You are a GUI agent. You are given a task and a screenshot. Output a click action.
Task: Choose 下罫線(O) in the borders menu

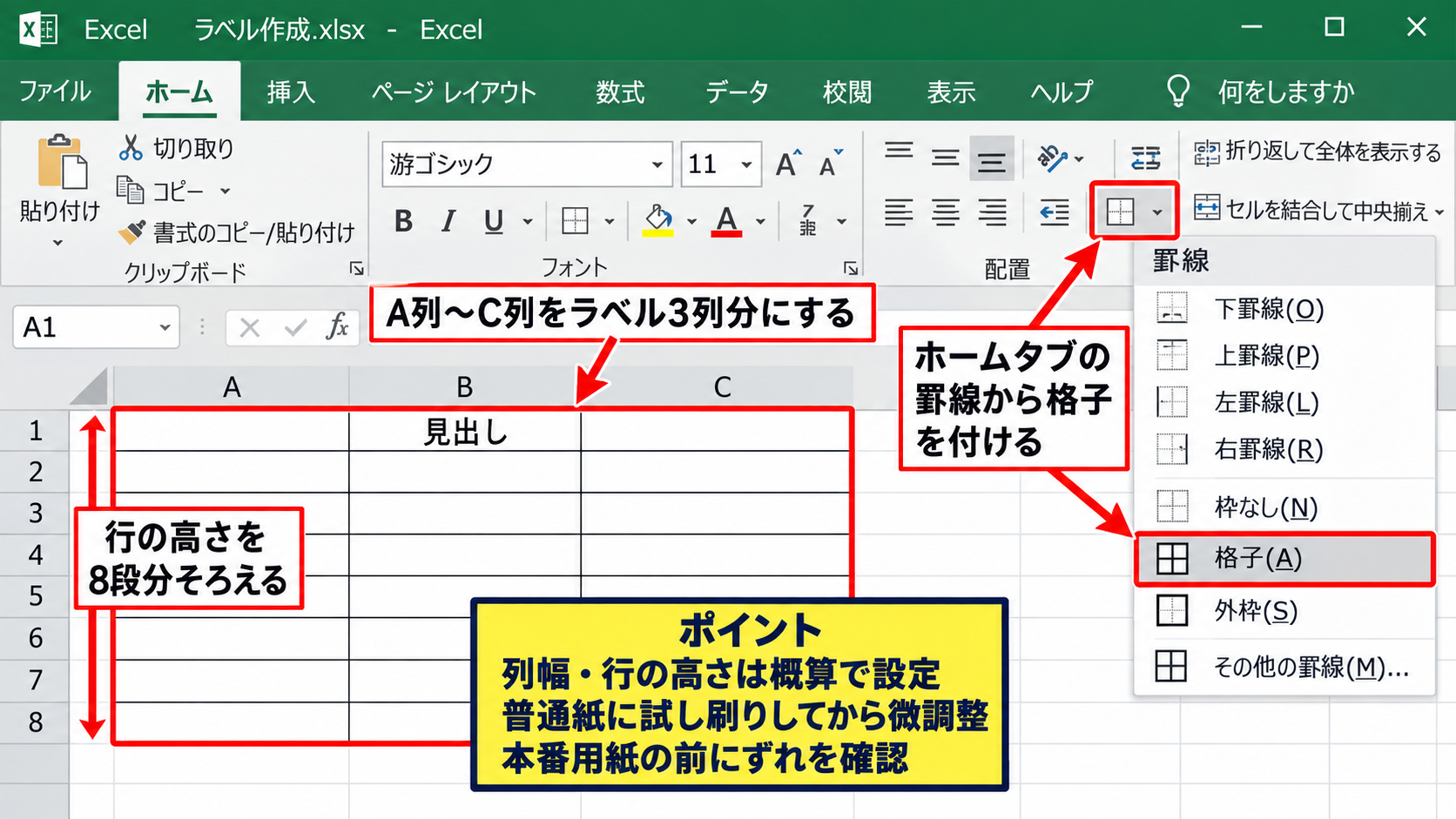pos(1284,309)
